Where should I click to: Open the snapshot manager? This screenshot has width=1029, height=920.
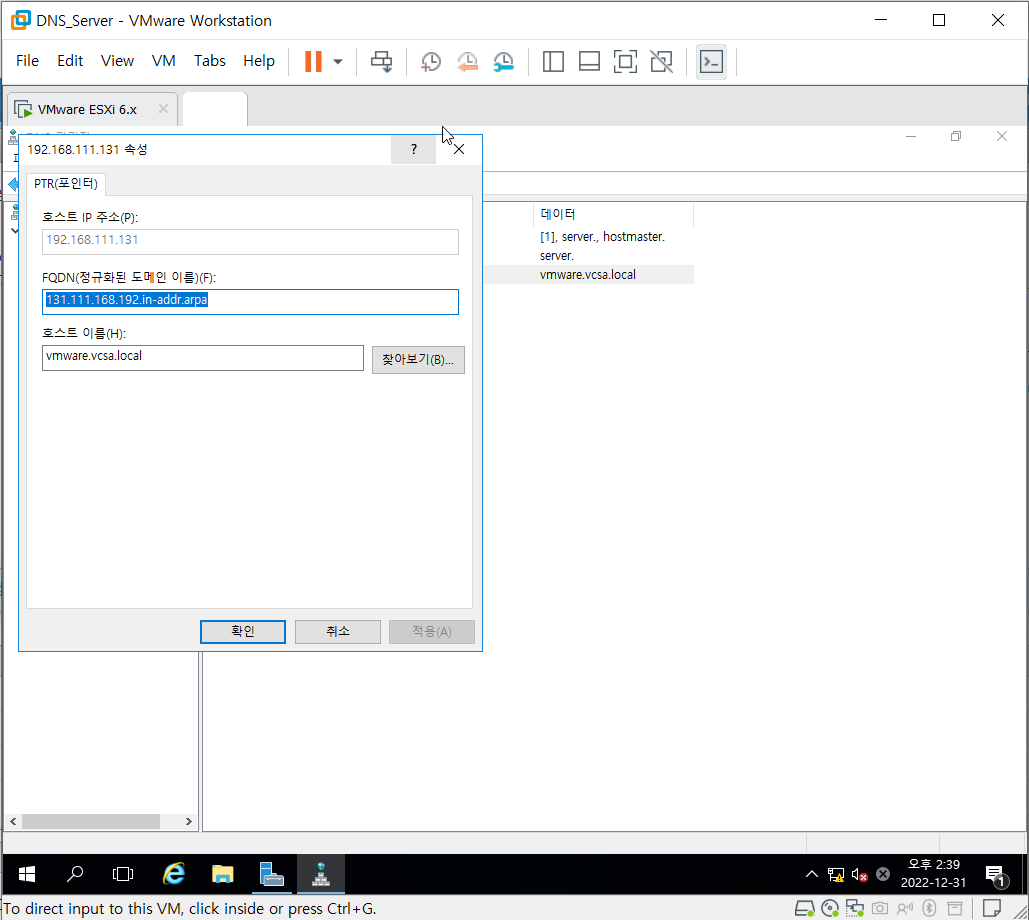[x=503, y=62]
